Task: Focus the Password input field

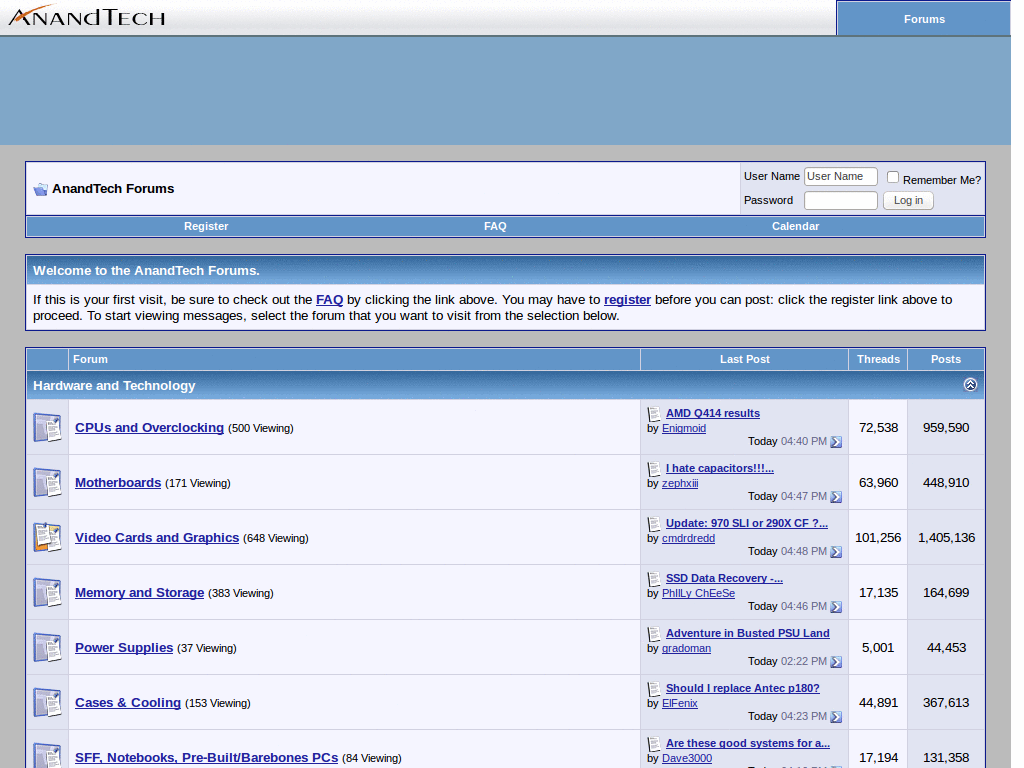Action: [x=840, y=200]
